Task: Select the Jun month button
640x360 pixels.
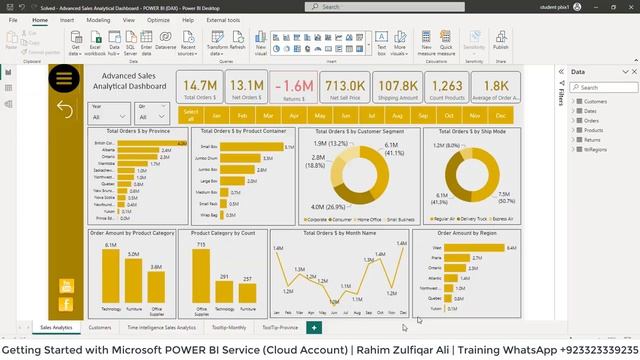Action: 346,116
